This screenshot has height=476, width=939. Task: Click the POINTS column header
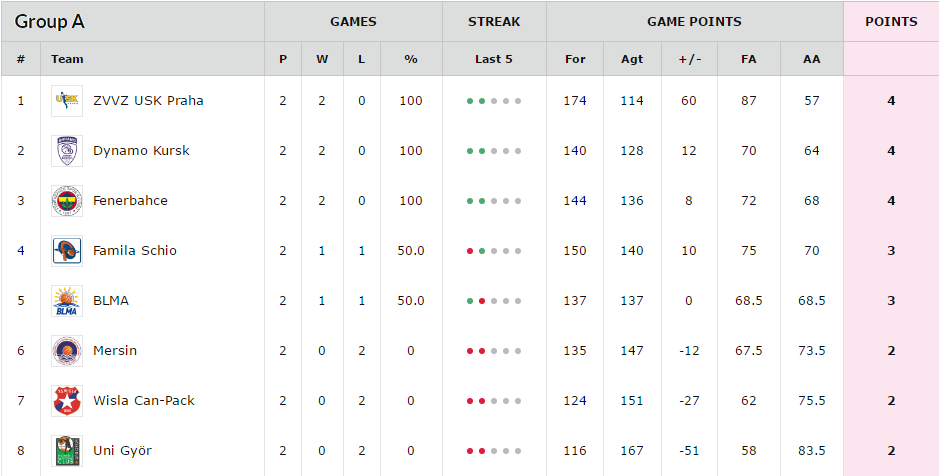click(x=891, y=22)
